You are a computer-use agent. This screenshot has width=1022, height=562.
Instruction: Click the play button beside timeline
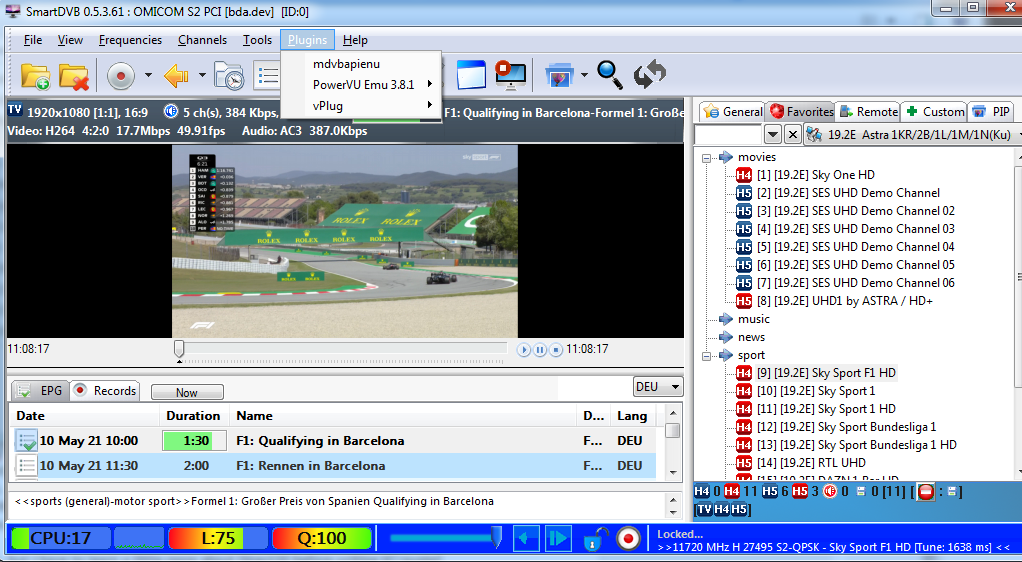(524, 350)
